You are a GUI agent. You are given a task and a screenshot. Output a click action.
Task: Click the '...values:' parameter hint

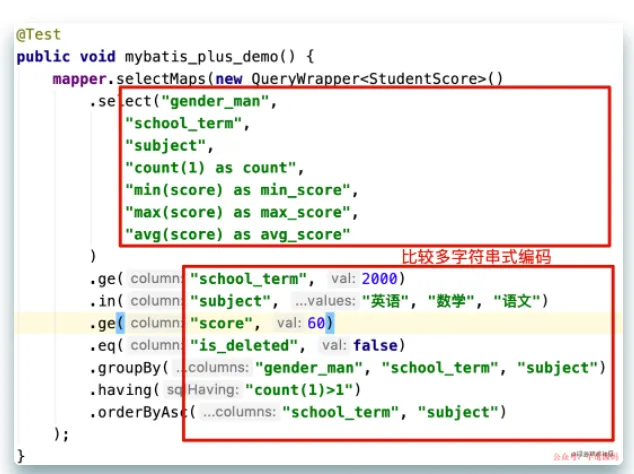pyautogui.click(x=325, y=301)
